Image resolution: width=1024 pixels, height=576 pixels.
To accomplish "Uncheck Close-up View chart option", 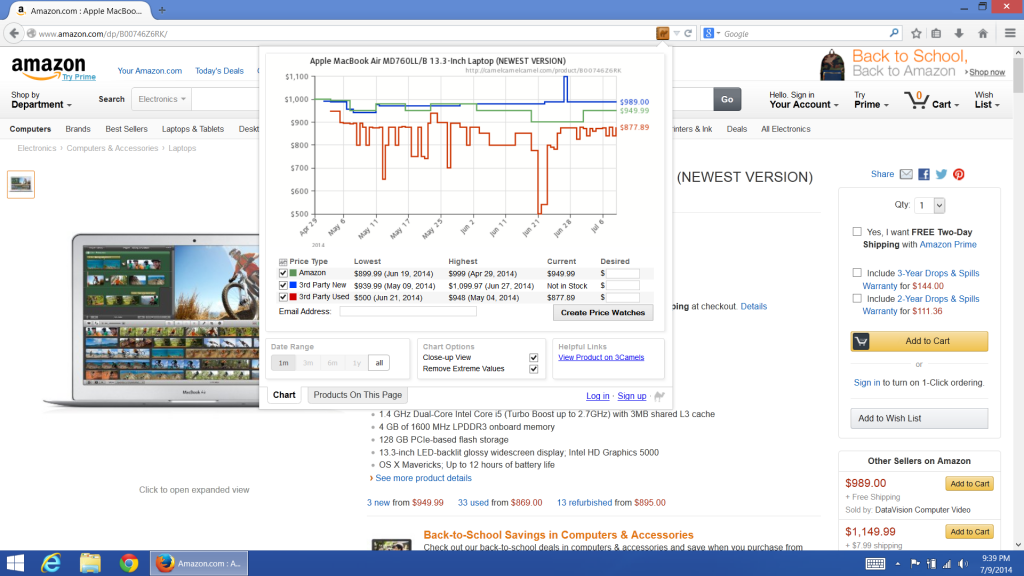I will pyautogui.click(x=534, y=357).
